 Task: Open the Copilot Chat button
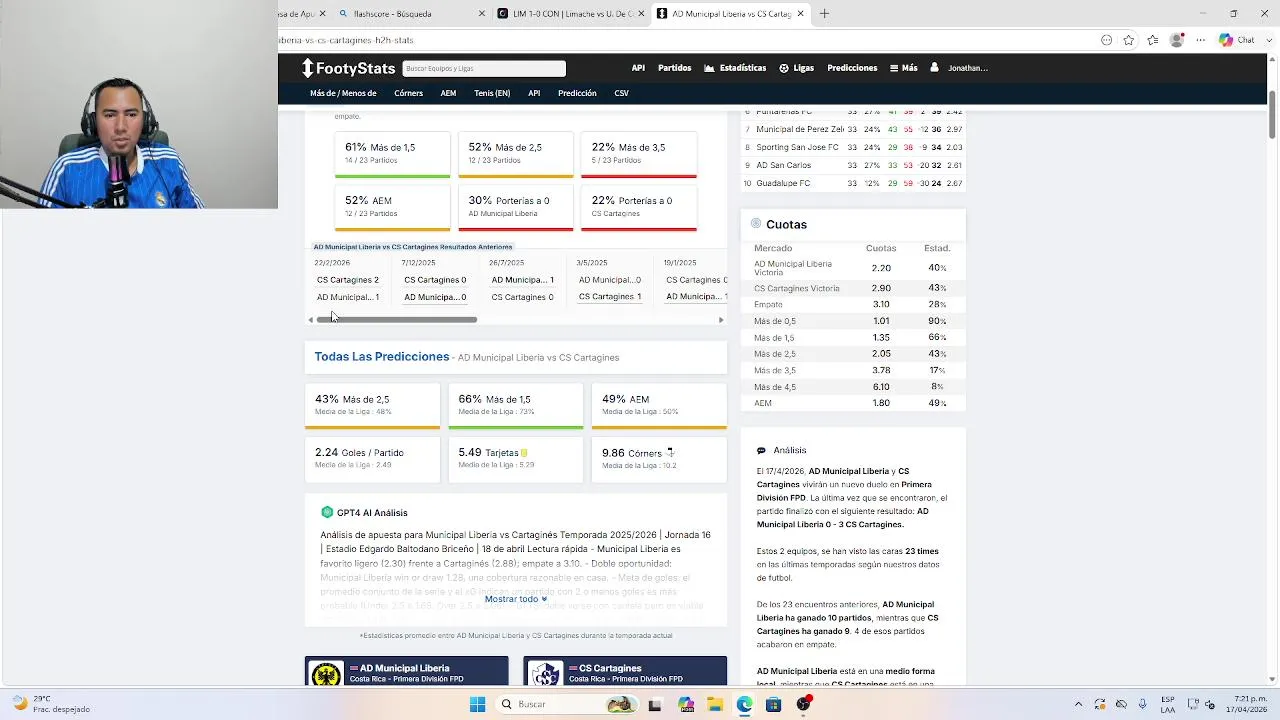(x=1237, y=40)
